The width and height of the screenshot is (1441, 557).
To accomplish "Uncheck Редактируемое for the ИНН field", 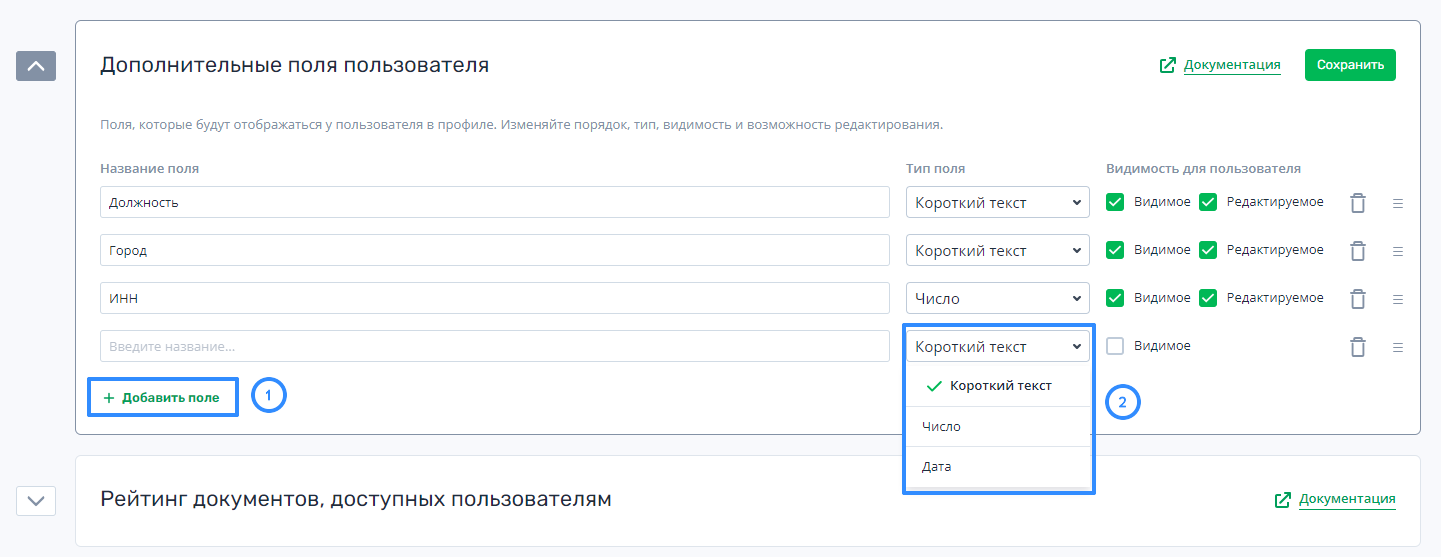I will 1208,298.
